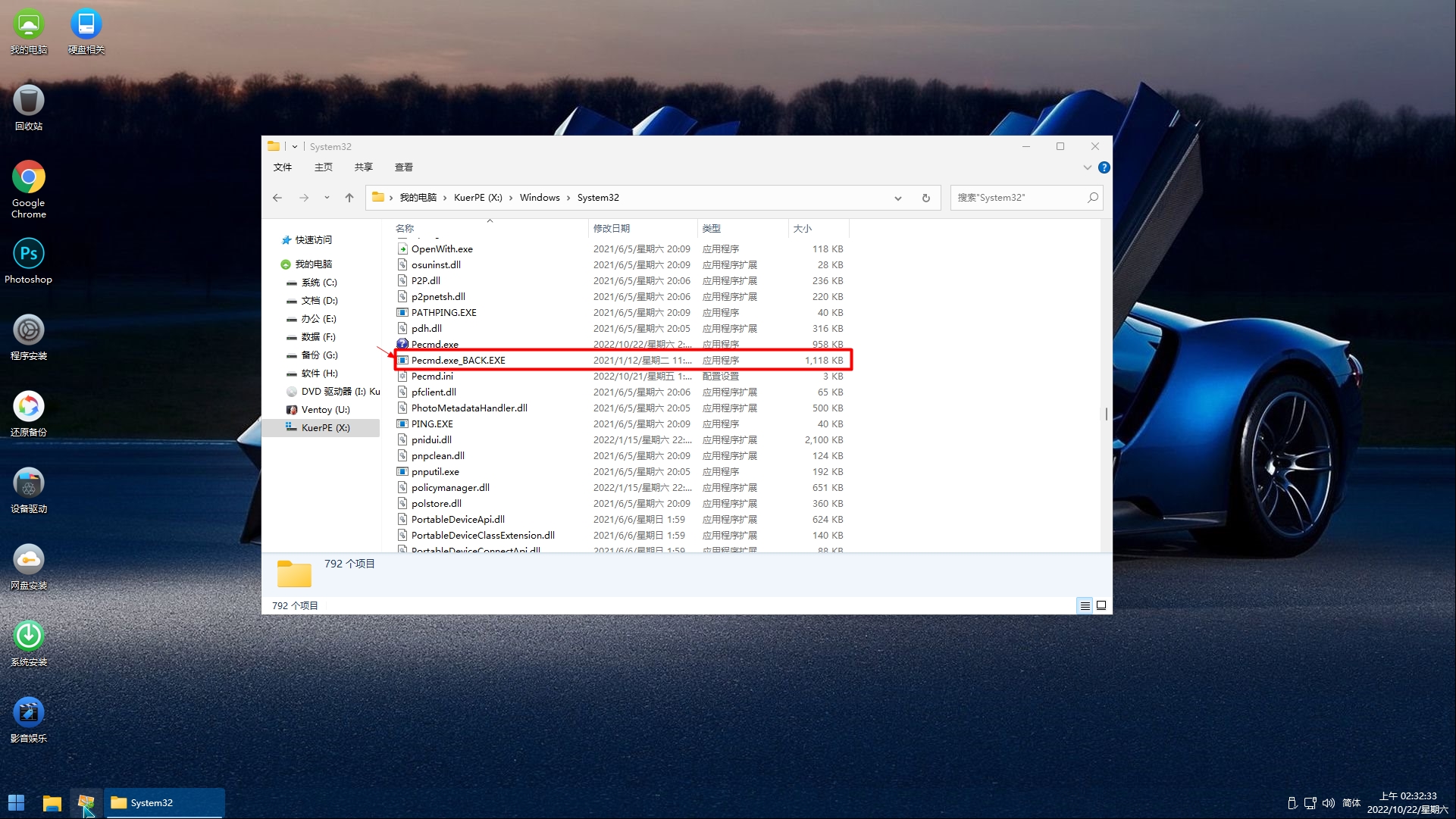Refresh the System32 folder view
Viewport: 1456px width, 819px height.
[925, 198]
